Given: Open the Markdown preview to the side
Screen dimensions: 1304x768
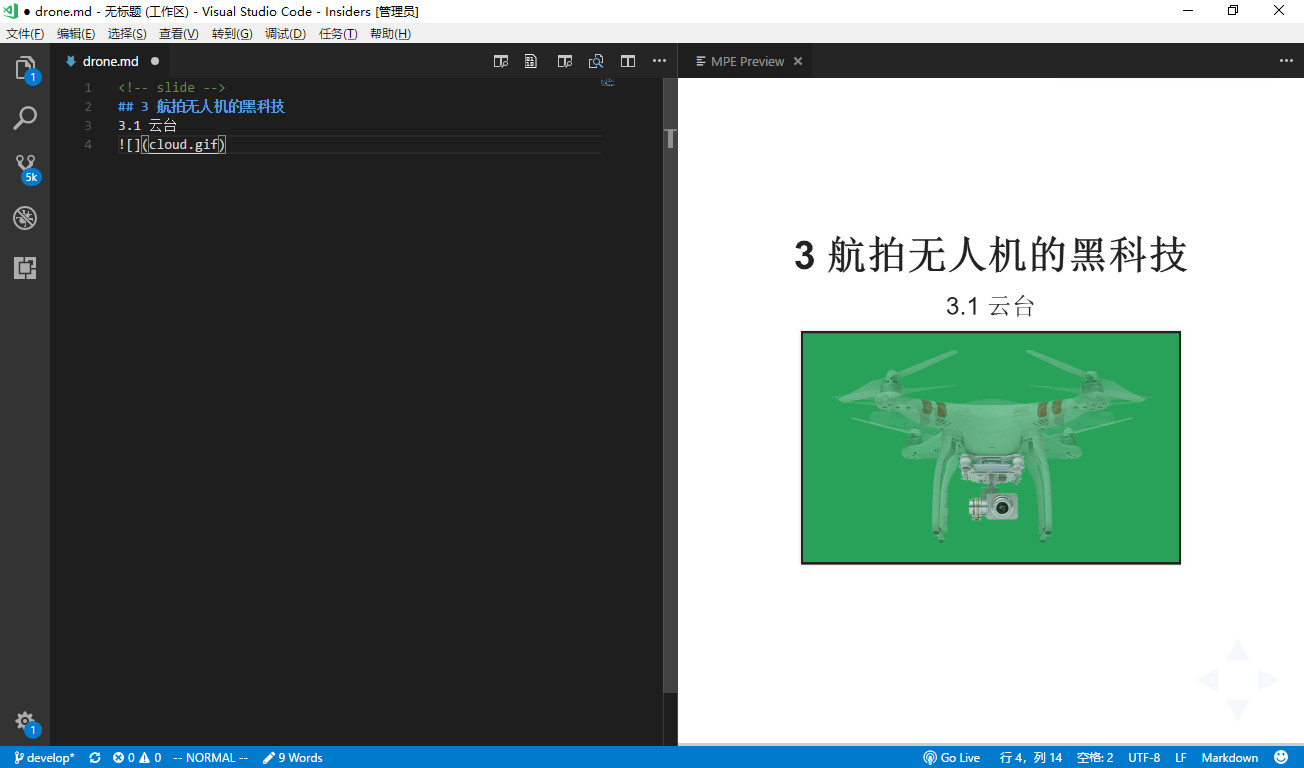Looking at the screenshot, I should coord(565,61).
